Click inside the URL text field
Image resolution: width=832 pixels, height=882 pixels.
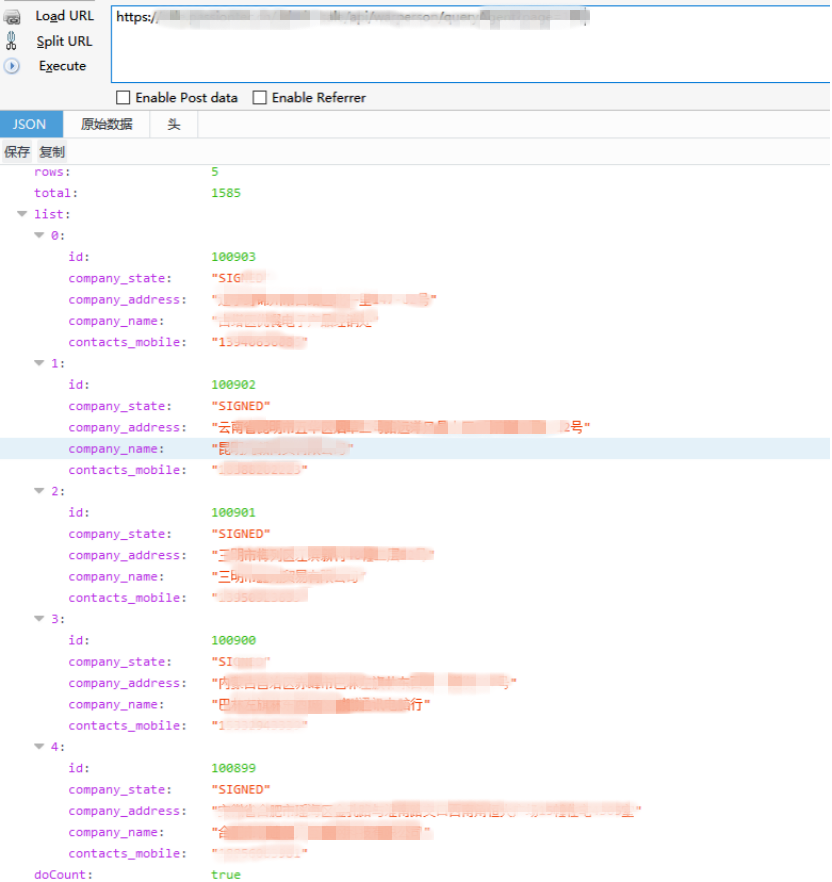point(470,44)
